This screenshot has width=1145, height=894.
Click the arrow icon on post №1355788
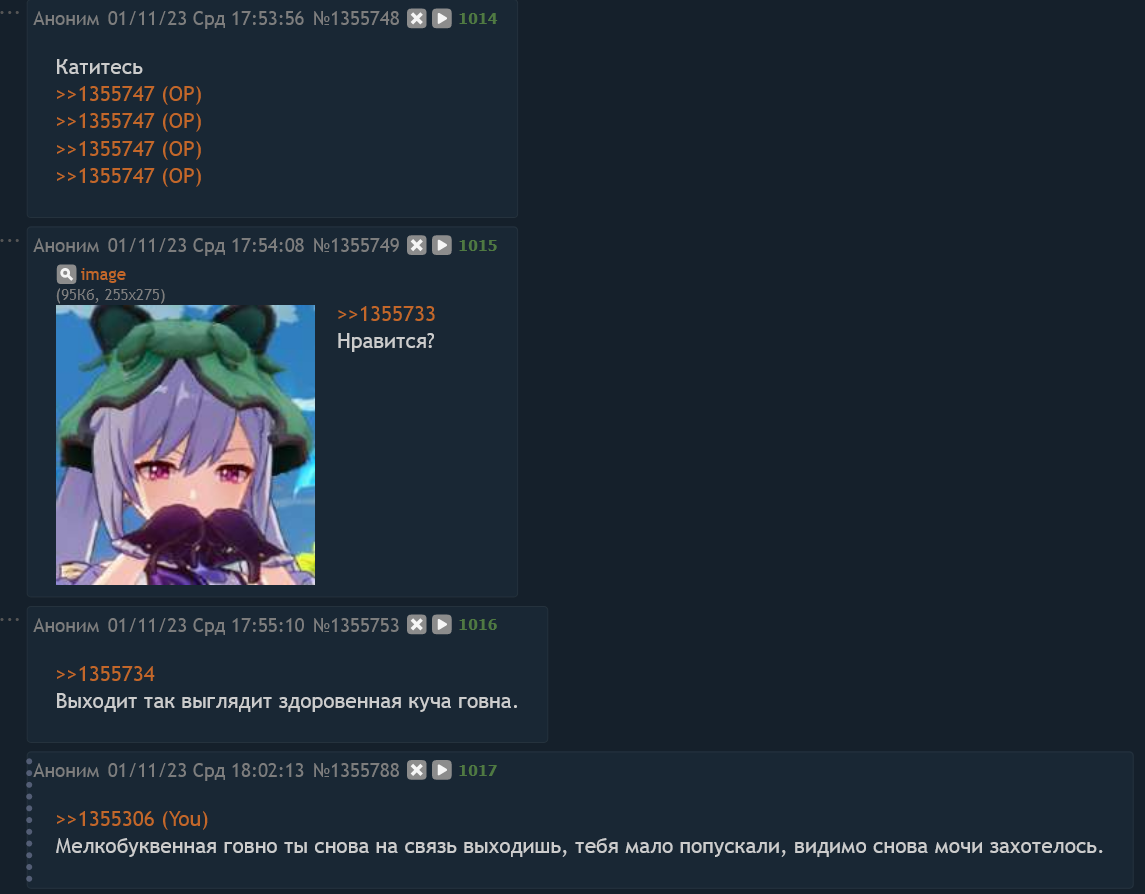coord(442,770)
